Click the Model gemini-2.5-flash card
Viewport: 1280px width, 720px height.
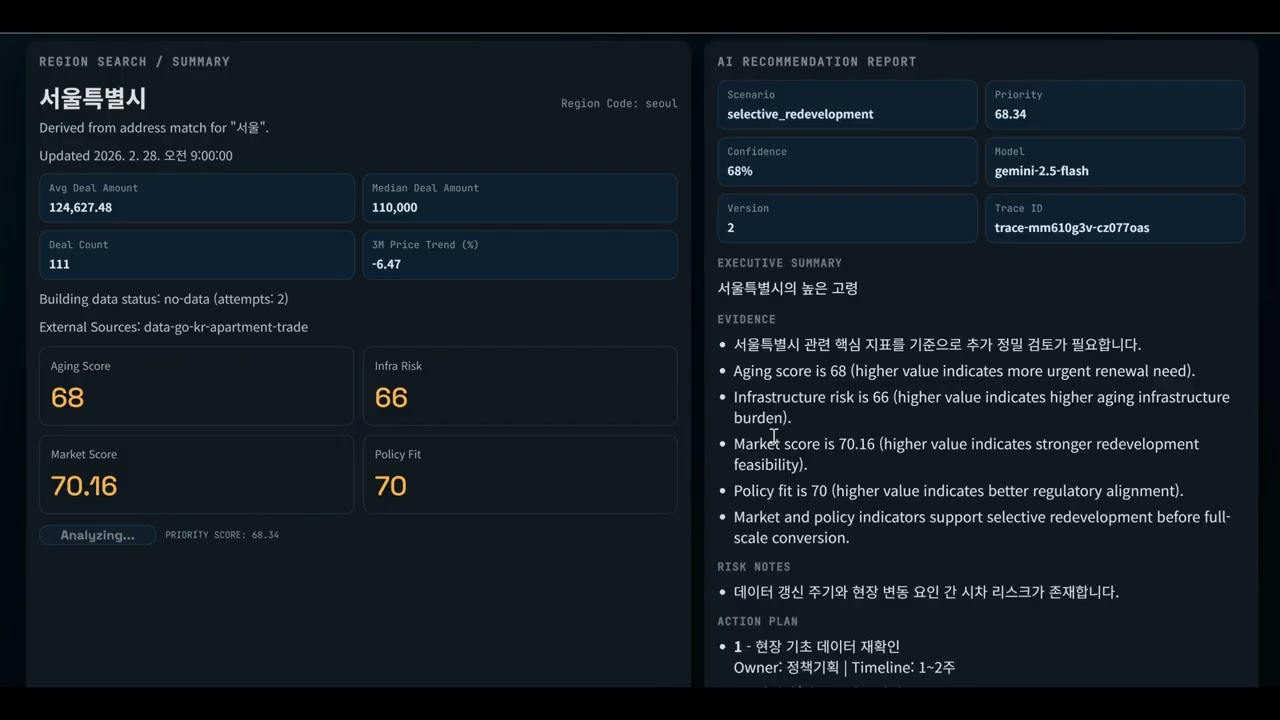click(1115, 162)
